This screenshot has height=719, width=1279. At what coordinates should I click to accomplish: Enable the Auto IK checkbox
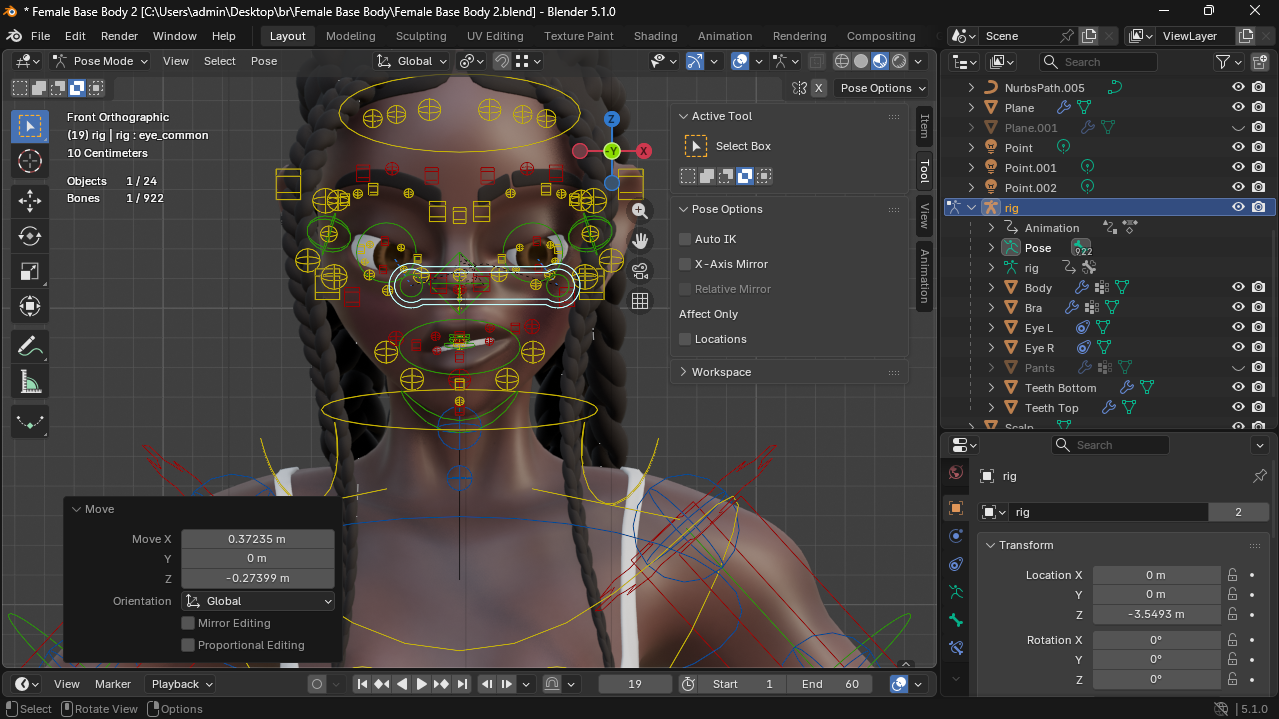pos(685,239)
